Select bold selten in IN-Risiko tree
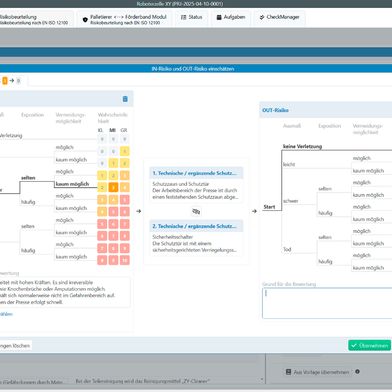The image size is (392, 392). [28, 178]
